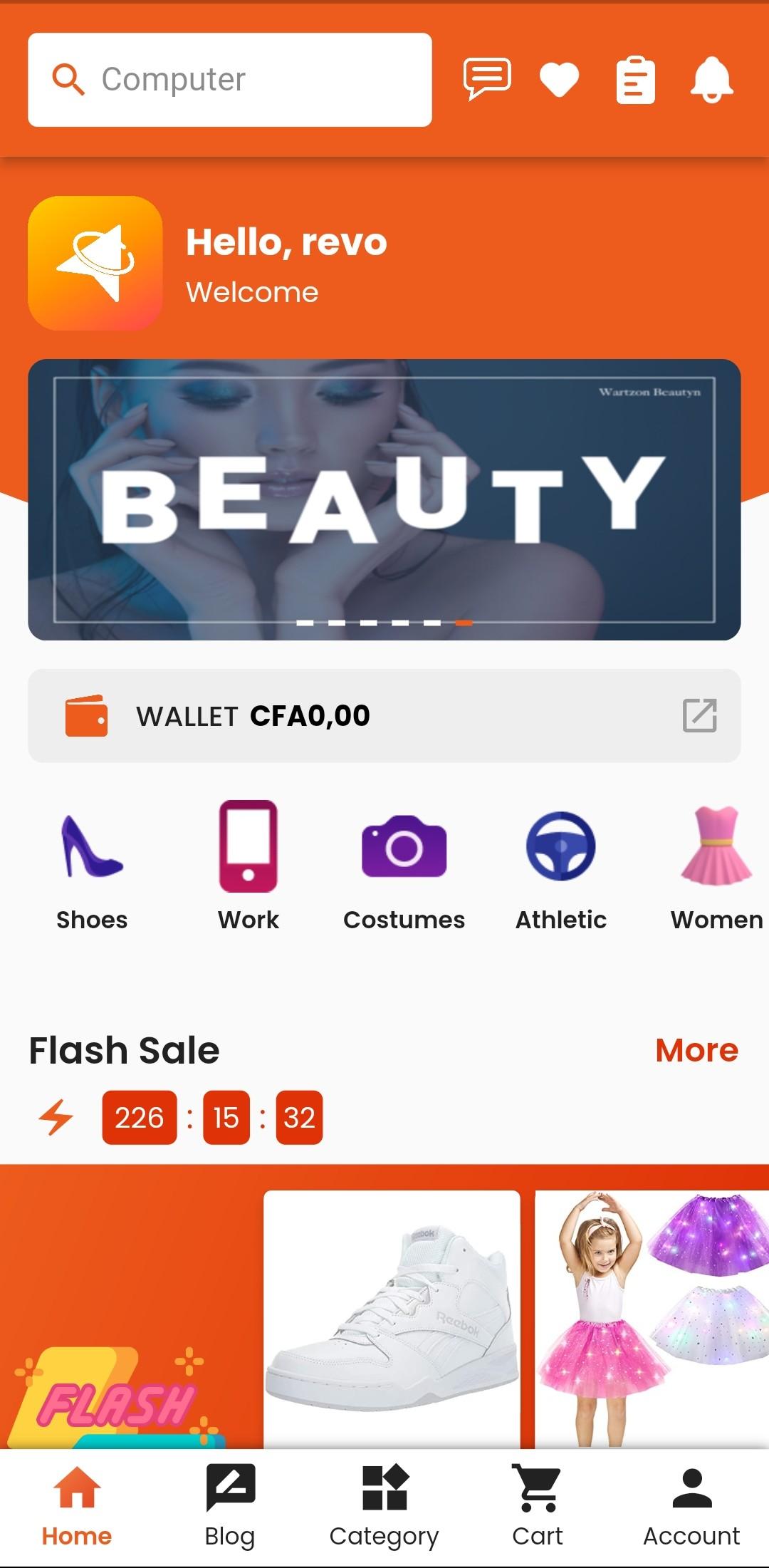The image size is (769, 1568).
Task: Select the Work category phone icon
Action: (x=248, y=846)
